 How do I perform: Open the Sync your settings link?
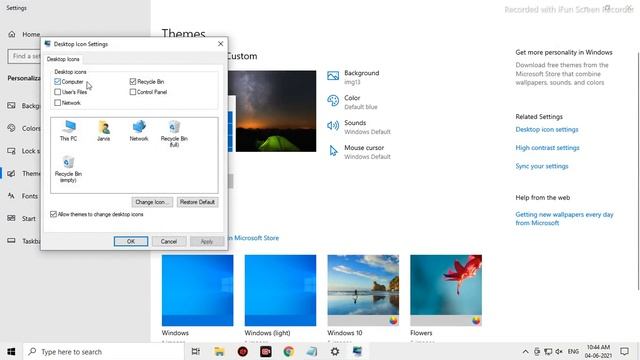click(x=542, y=166)
